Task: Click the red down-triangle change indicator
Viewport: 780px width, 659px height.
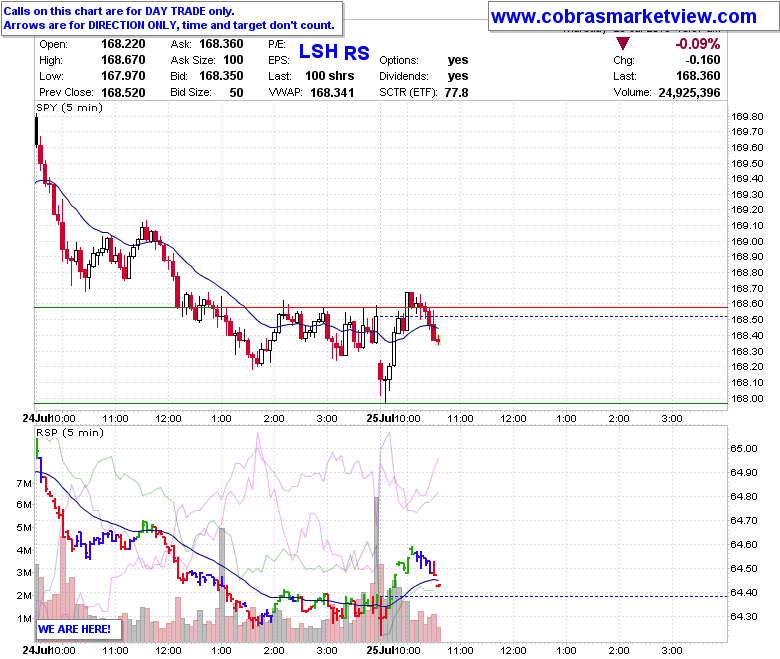Action: click(x=622, y=43)
